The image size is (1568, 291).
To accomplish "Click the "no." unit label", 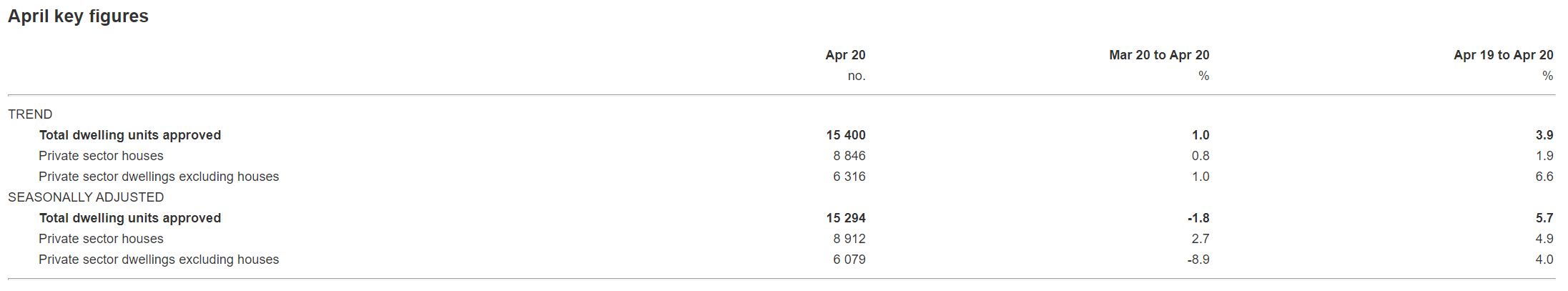I will [857, 76].
